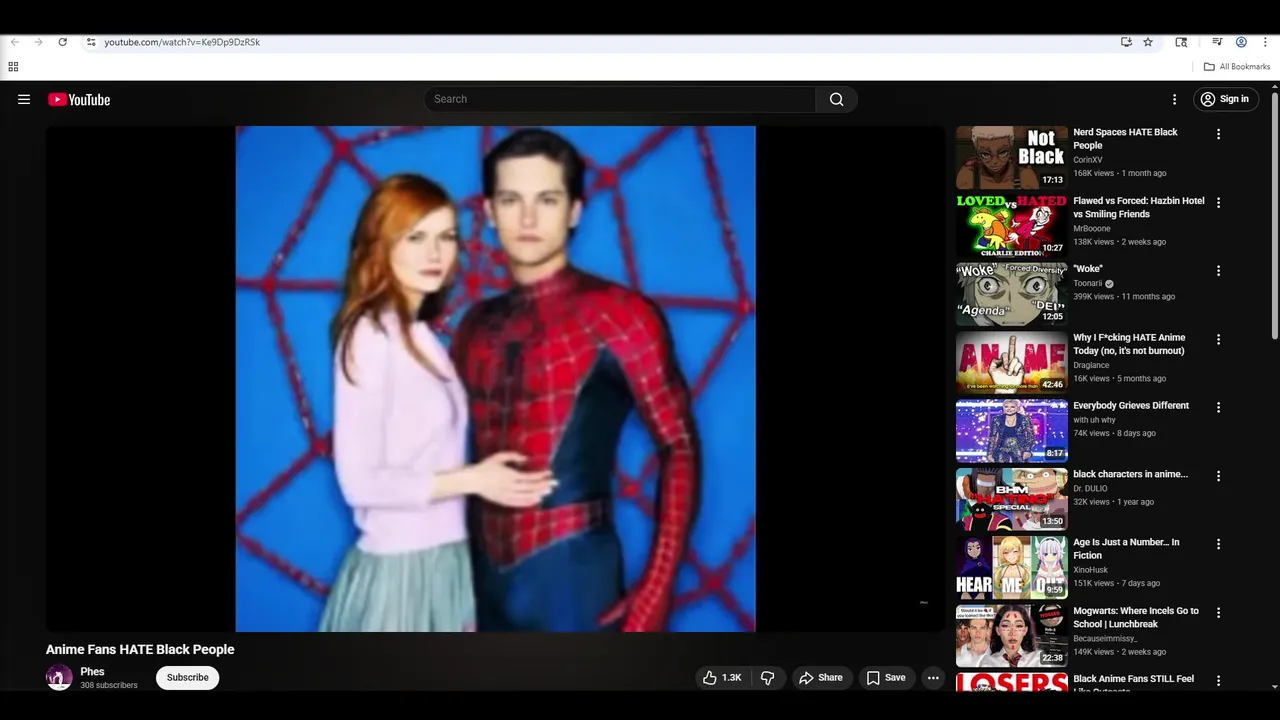1280x720 pixels.
Task: Open Mogwarts Lunchbreak video thumbnail
Action: click(1011, 636)
